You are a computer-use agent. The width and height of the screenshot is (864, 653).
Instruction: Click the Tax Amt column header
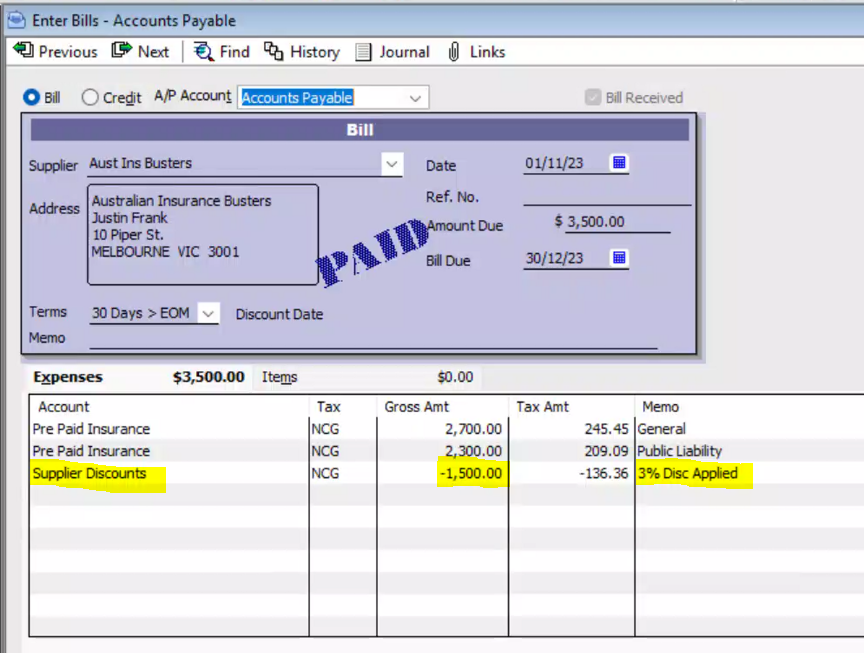pyautogui.click(x=542, y=407)
